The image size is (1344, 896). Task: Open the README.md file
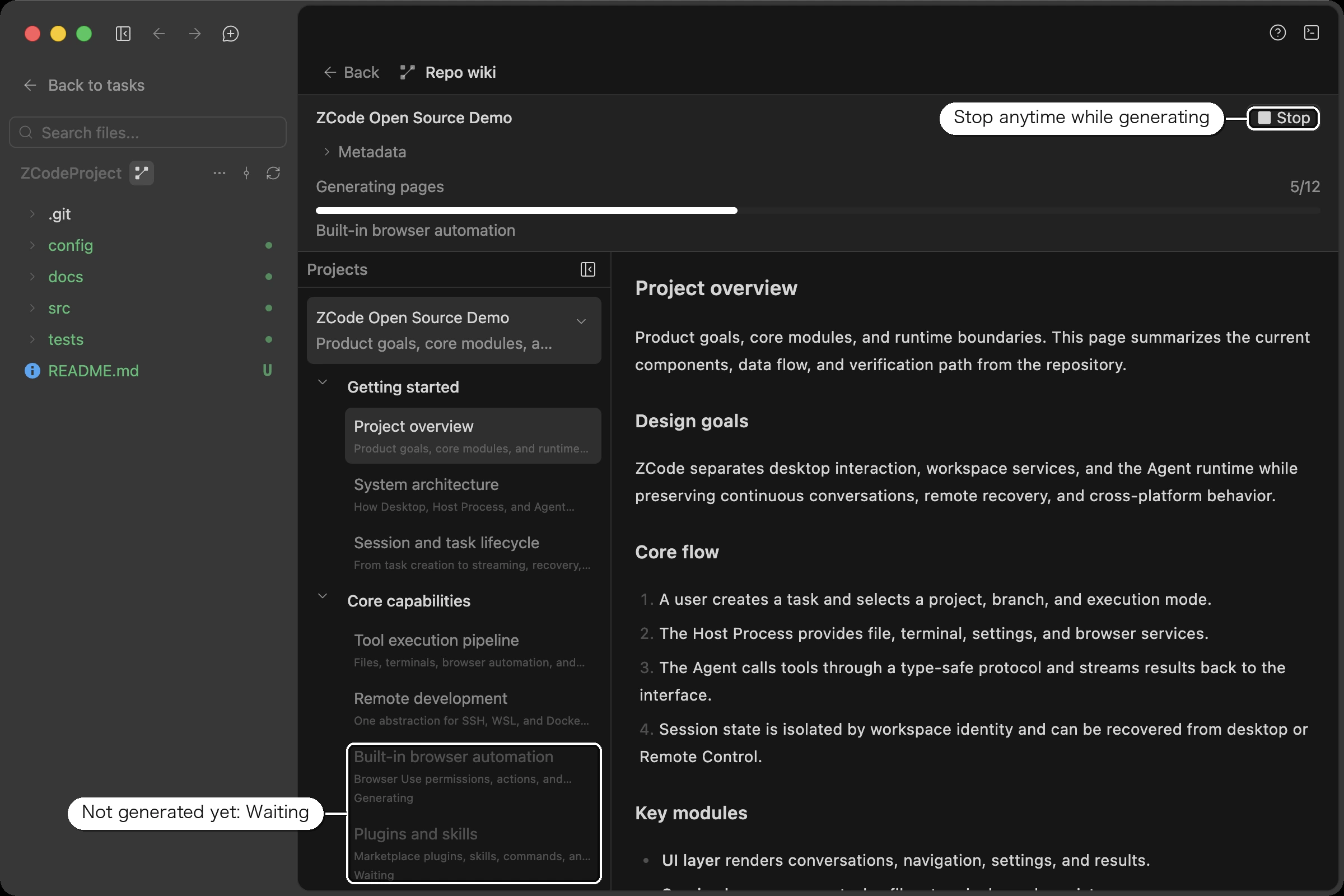[93, 371]
